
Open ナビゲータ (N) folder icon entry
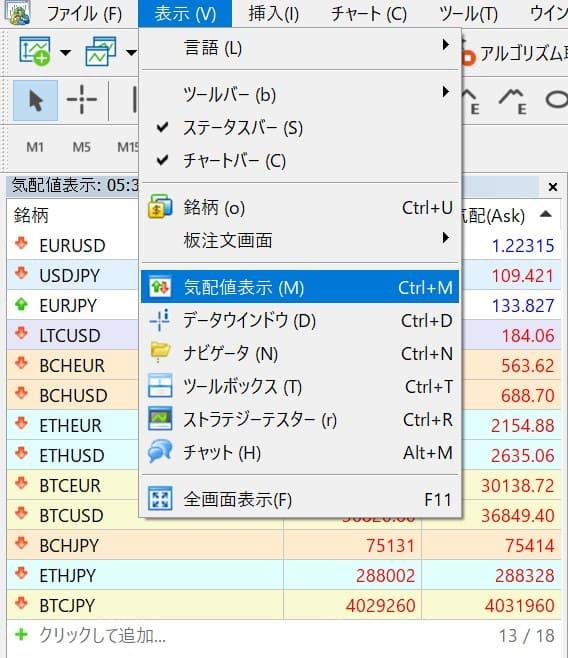click(x=300, y=354)
